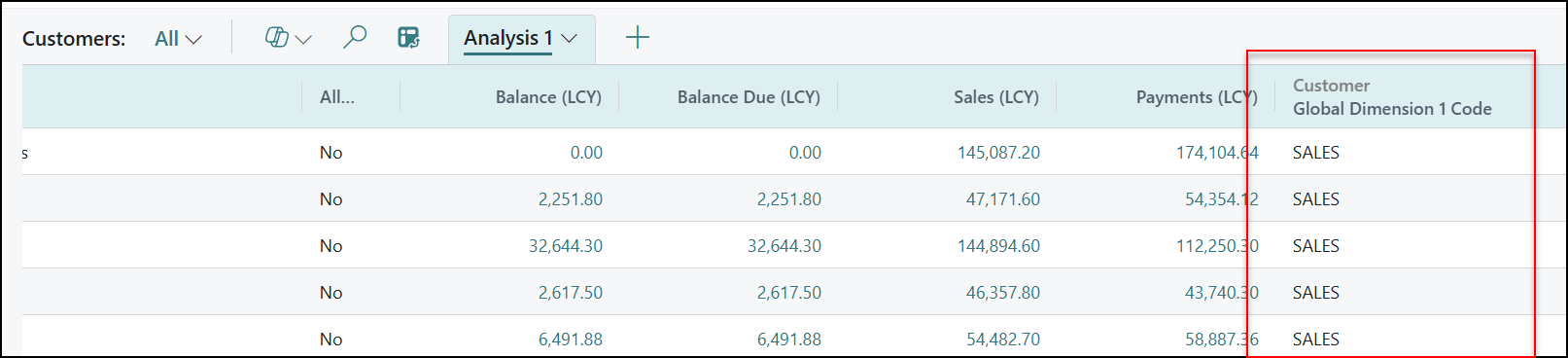Viewport: 1568px width, 358px height.
Task: Open the 145,087.20 sales amount link
Action: pos(998,153)
